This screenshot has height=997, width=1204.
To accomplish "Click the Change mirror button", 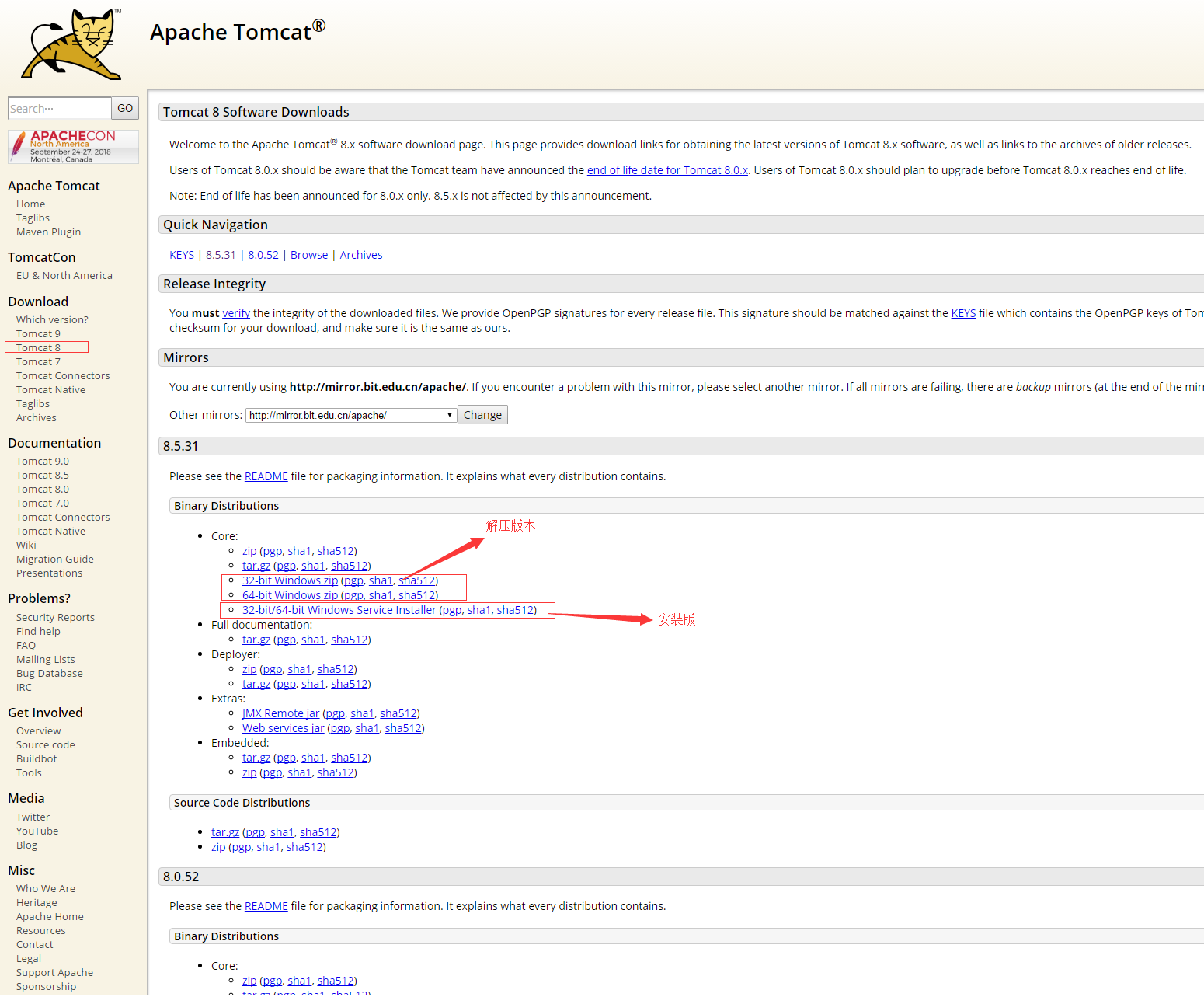I will [x=482, y=415].
